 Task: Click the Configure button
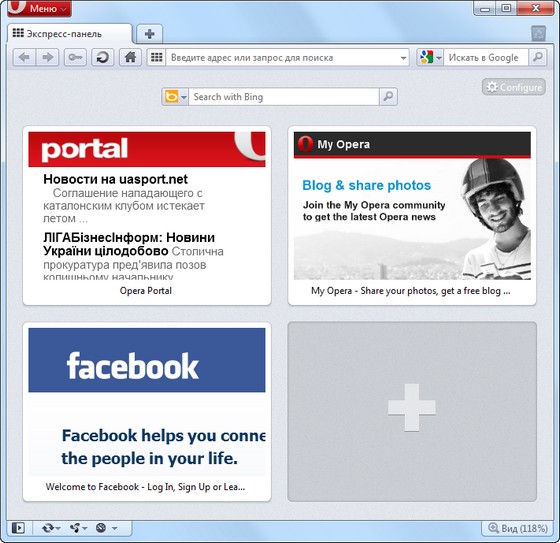tap(514, 87)
